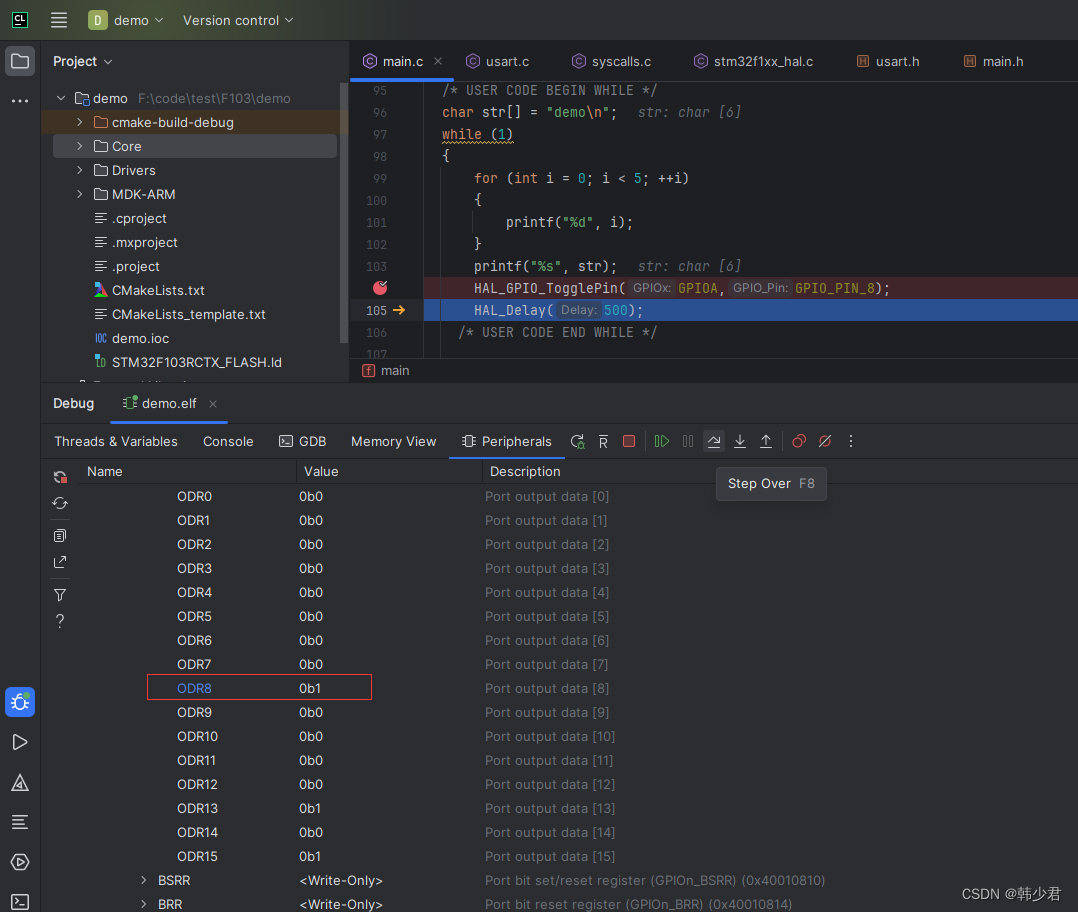Click the help question-mark button in debug panel

coord(60,621)
